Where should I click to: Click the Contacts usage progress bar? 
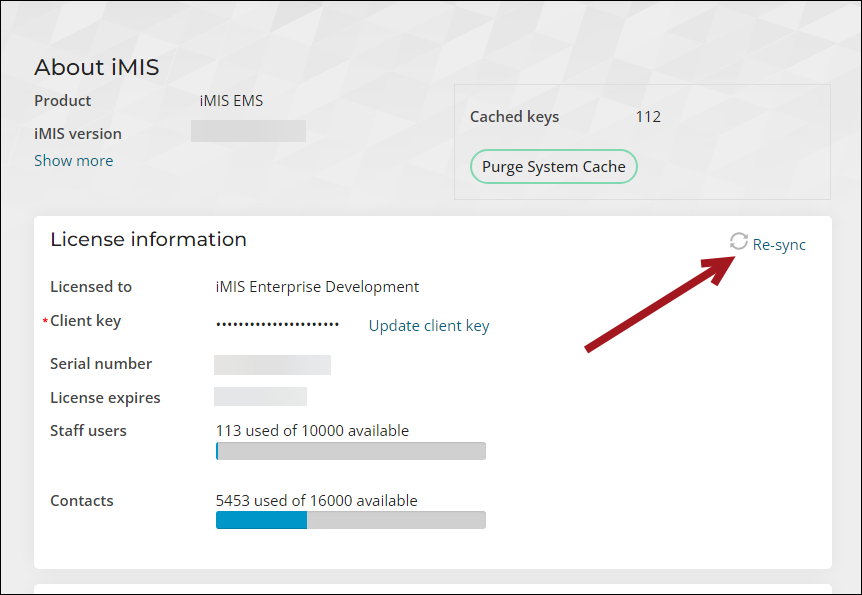(x=351, y=520)
